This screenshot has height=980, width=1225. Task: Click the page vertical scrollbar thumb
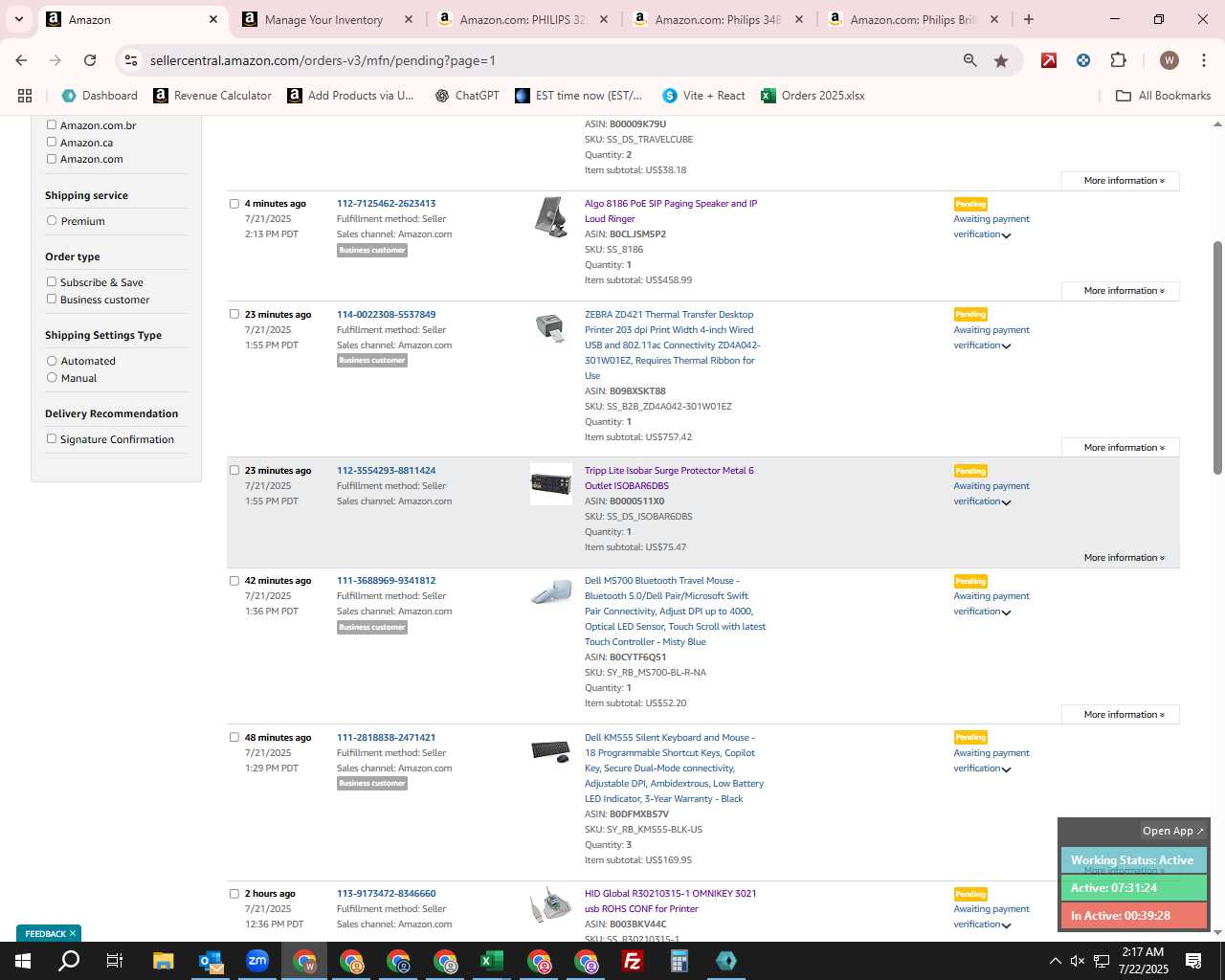coord(1217,357)
